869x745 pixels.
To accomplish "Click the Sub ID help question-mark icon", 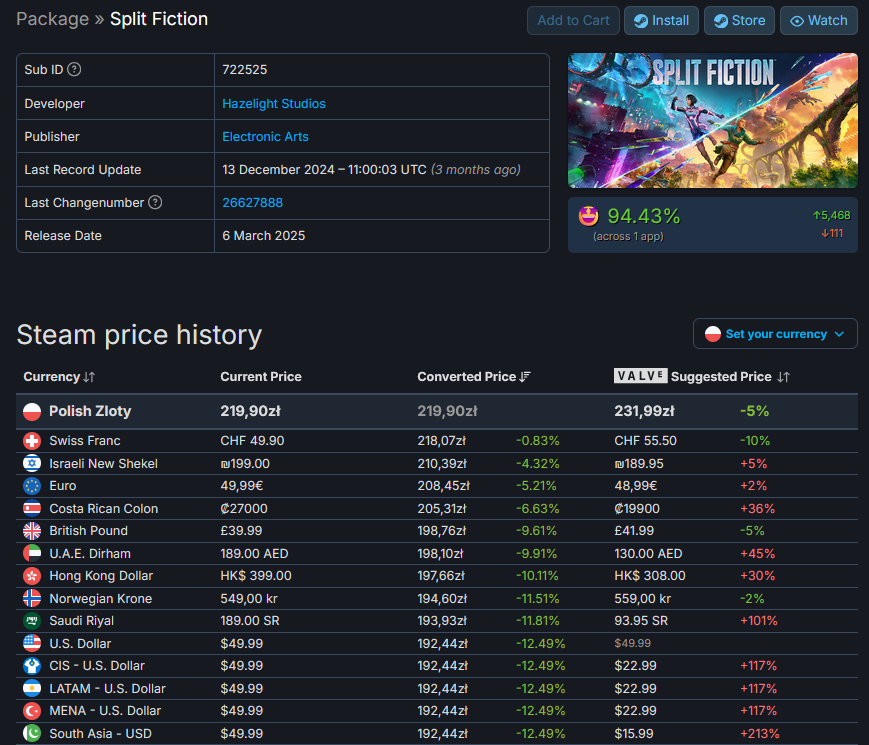I will pos(74,69).
